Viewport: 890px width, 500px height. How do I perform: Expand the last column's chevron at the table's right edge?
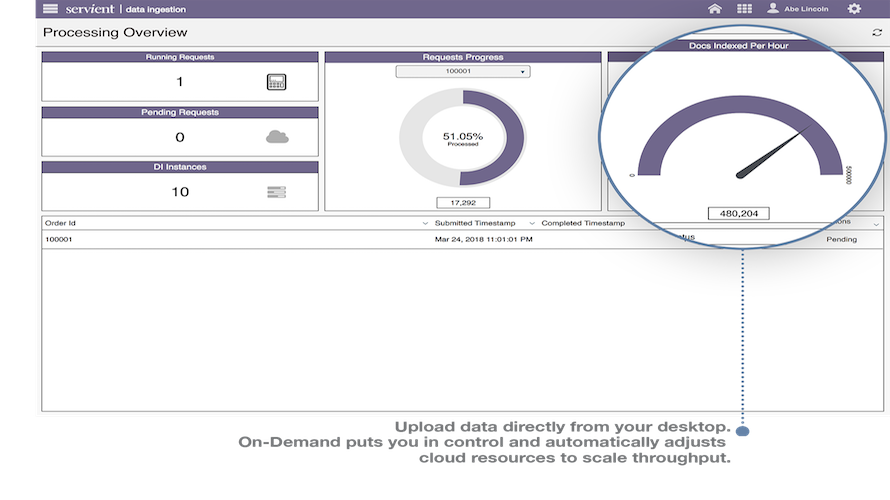click(876, 224)
